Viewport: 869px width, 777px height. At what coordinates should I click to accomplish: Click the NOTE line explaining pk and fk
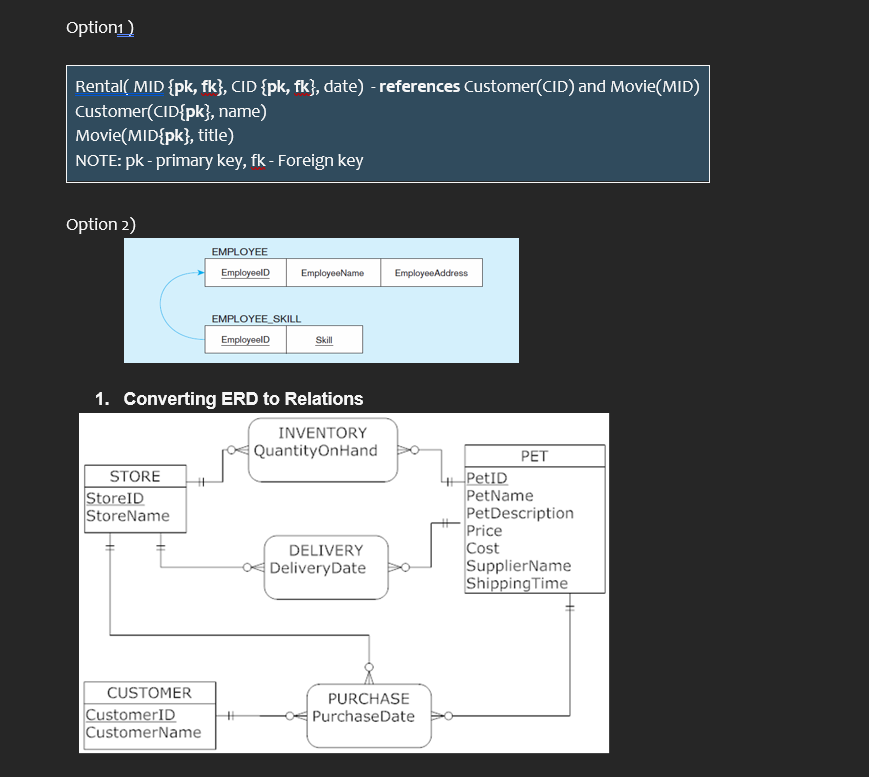[x=219, y=160]
